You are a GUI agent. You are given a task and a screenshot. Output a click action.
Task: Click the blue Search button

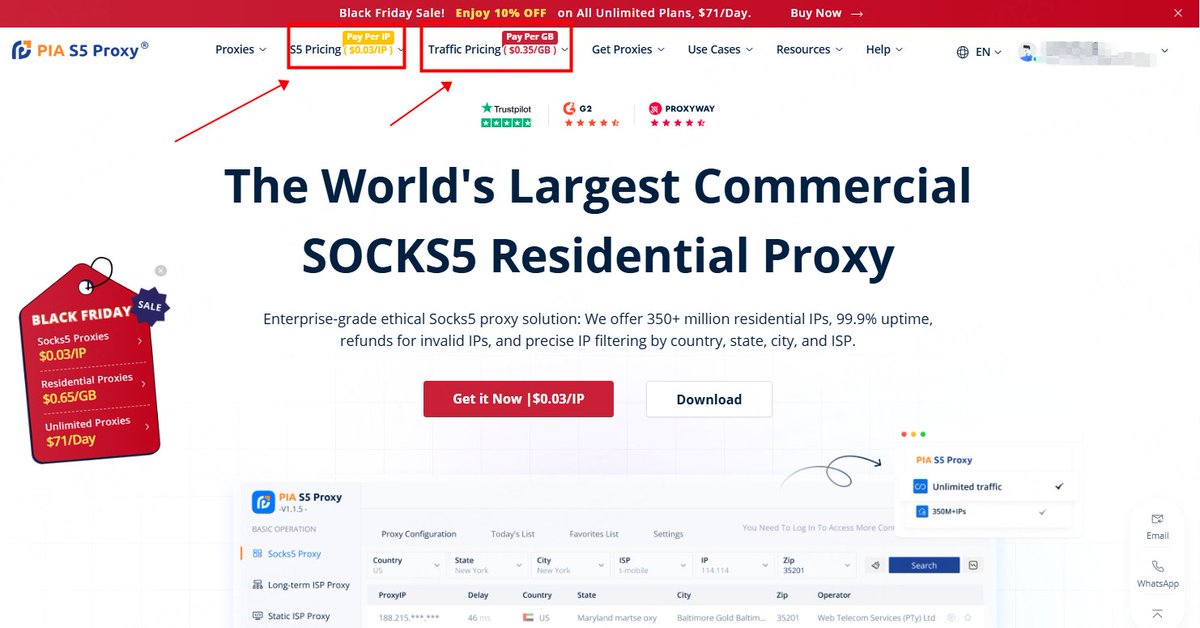point(923,565)
